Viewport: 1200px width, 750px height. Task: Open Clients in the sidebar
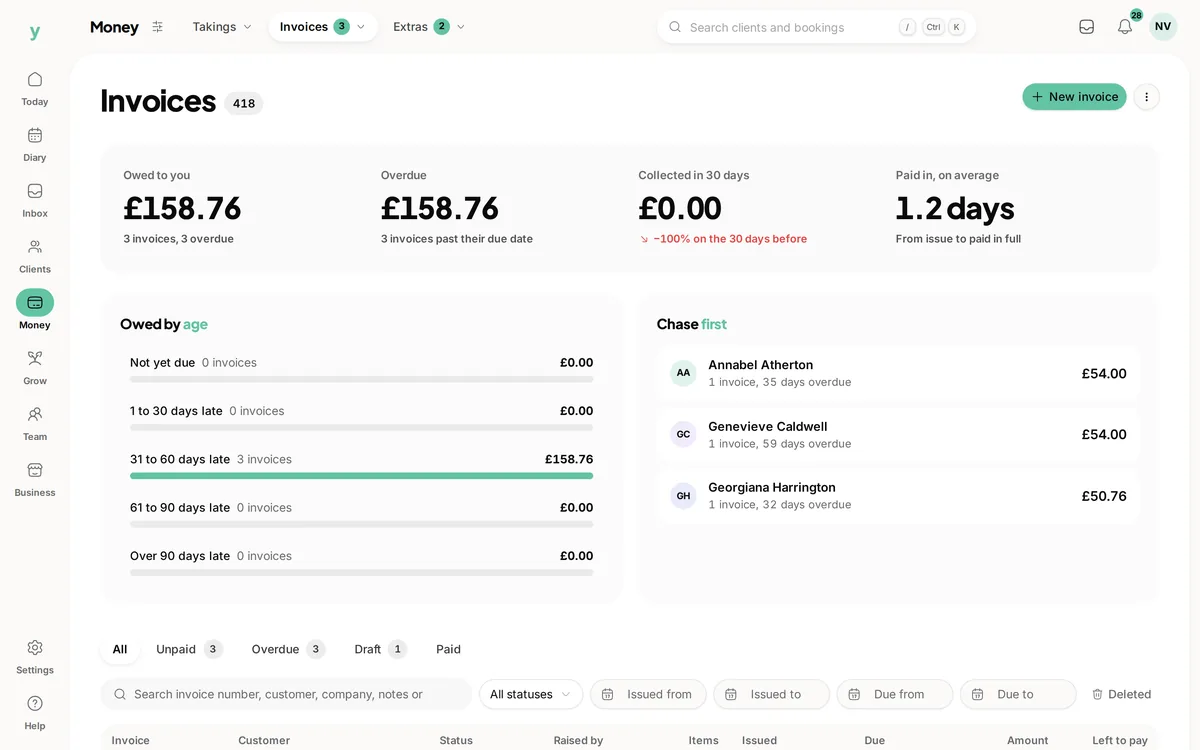point(35,256)
